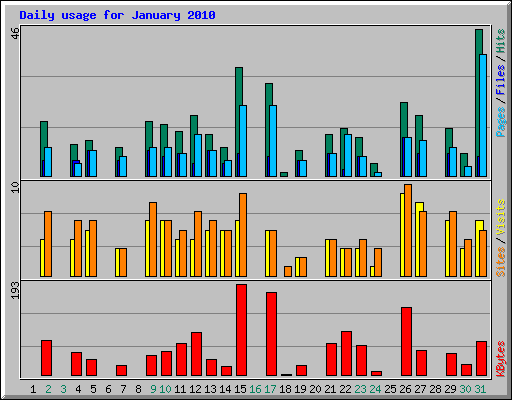Select the orange Sites bar for day 2
The height and width of the screenshot is (400, 512).
click(x=48, y=244)
